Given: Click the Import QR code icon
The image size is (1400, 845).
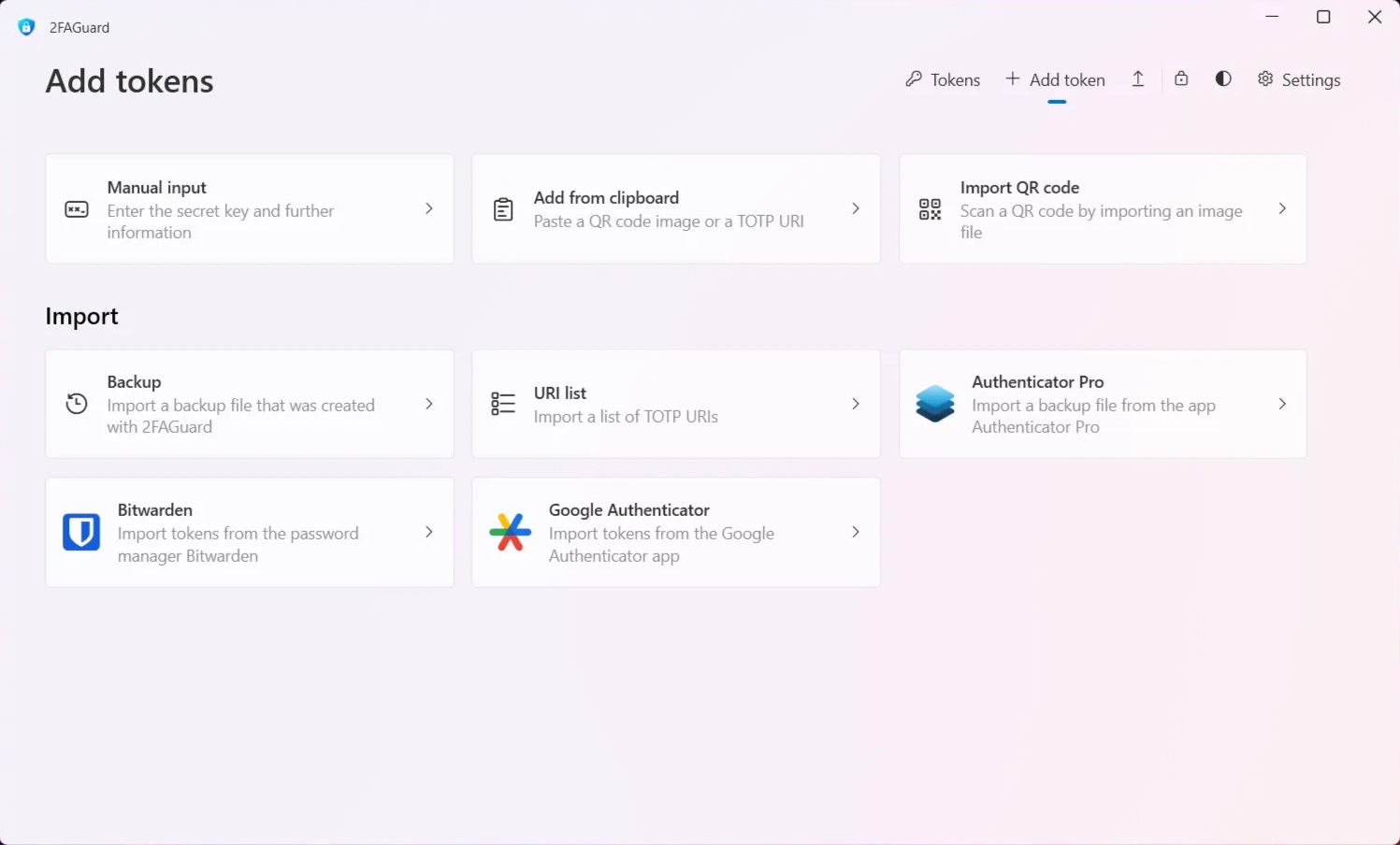Looking at the screenshot, I should click(x=930, y=209).
